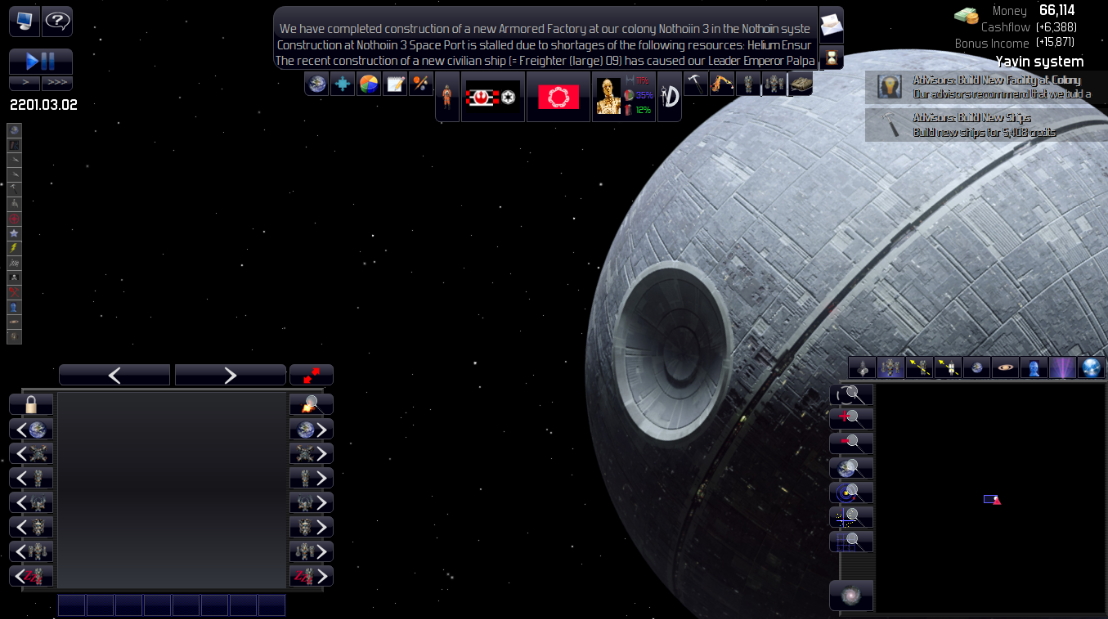1108x619 pixels.
Task: Toggle play/pause game speed
Action: [40, 61]
